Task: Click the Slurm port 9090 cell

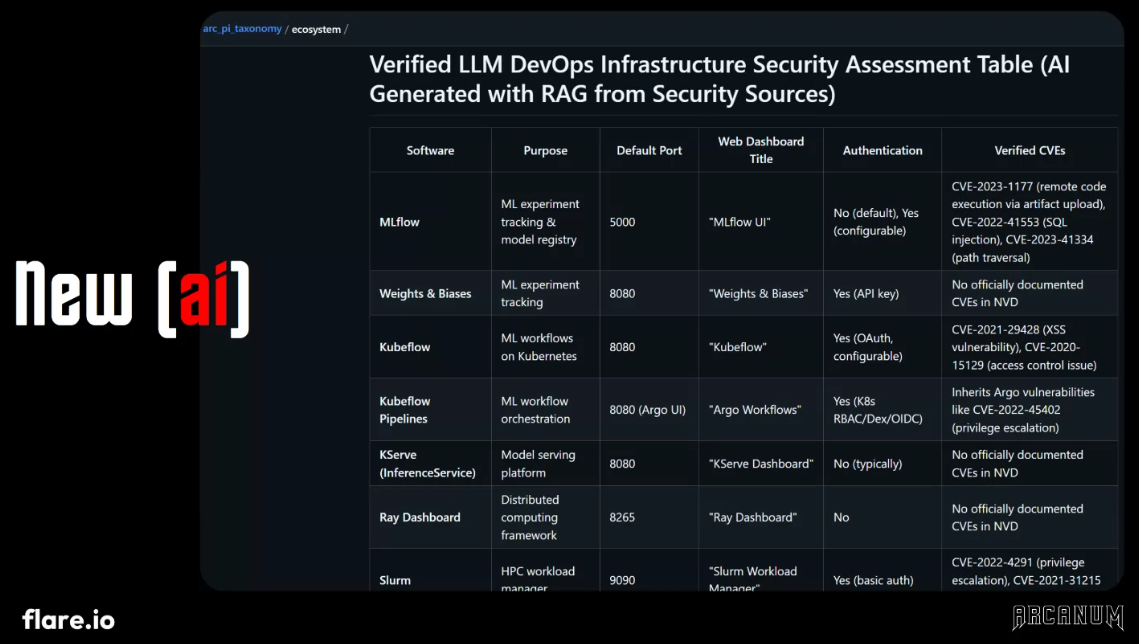Action: tap(649, 570)
